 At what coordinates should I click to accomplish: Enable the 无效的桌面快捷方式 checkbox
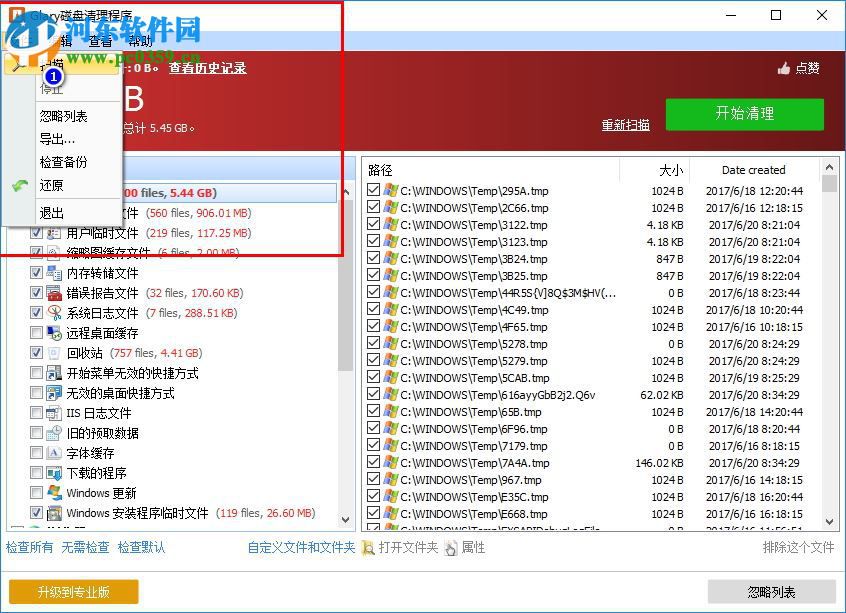tap(36, 393)
